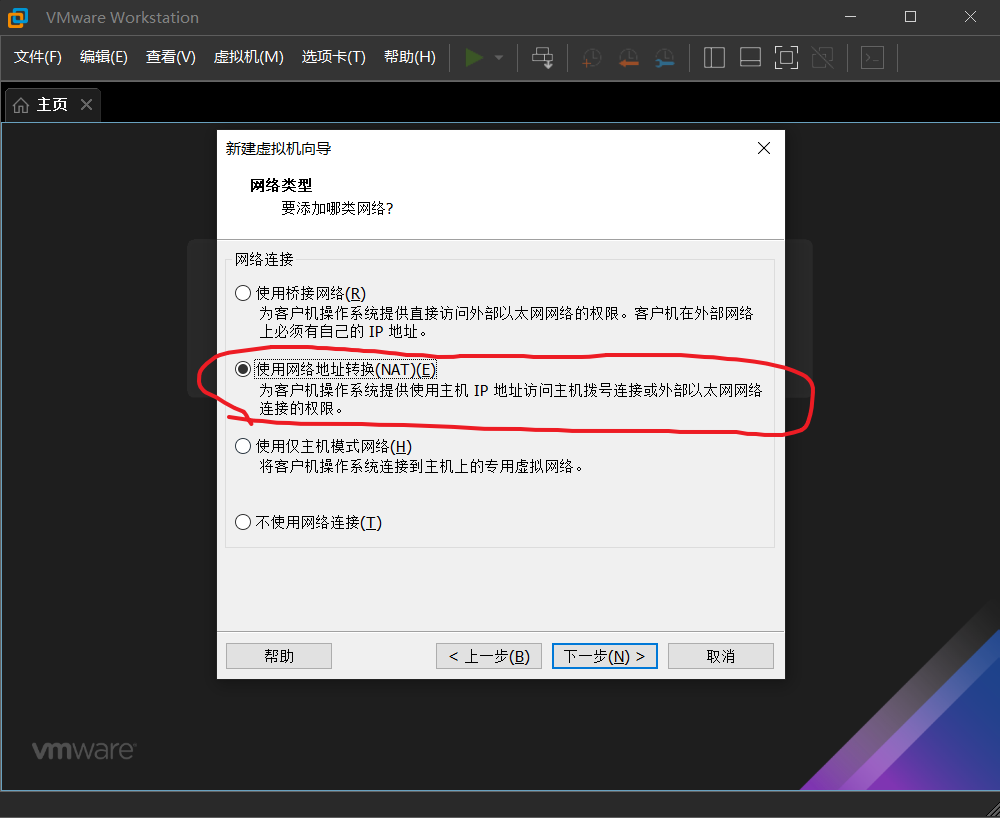Open the 文件(F) menu

(38, 57)
